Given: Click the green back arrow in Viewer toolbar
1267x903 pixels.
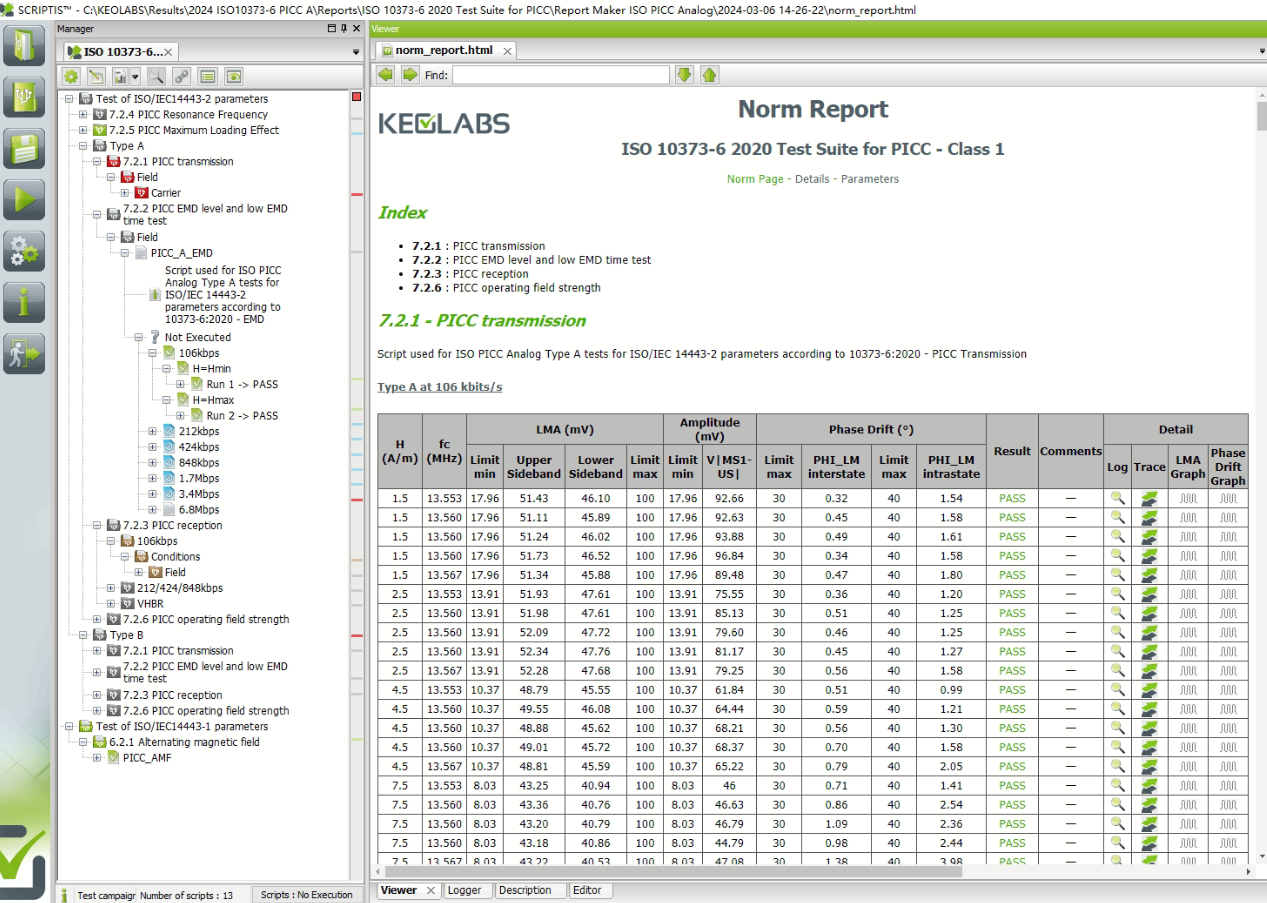Looking at the screenshot, I should click(x=386, y=75).
